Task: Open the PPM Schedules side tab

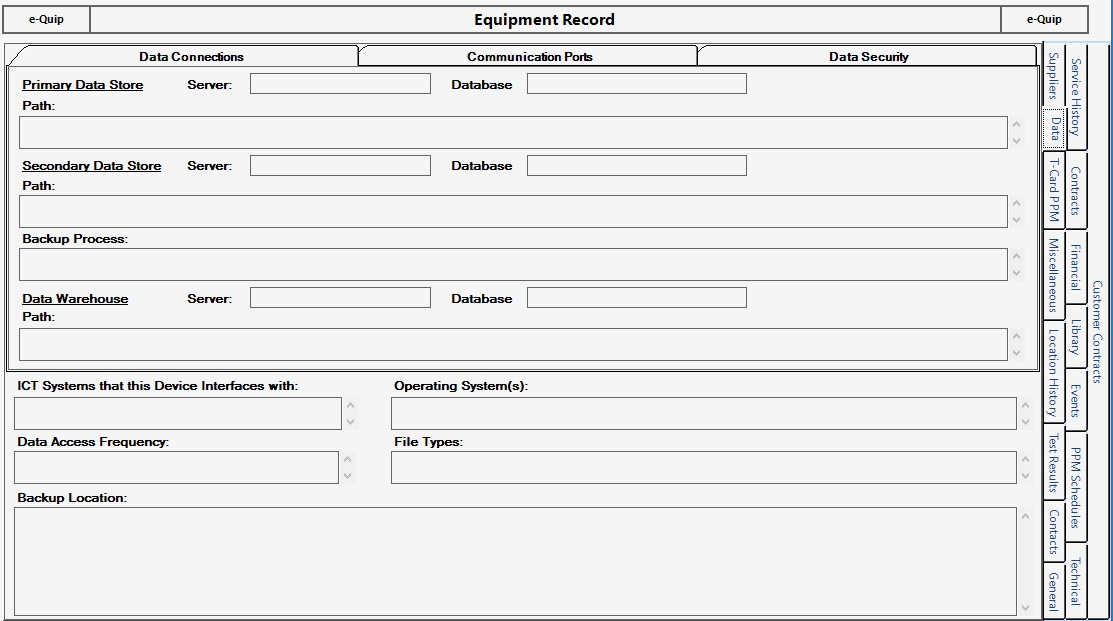Action: [1075, 488]
